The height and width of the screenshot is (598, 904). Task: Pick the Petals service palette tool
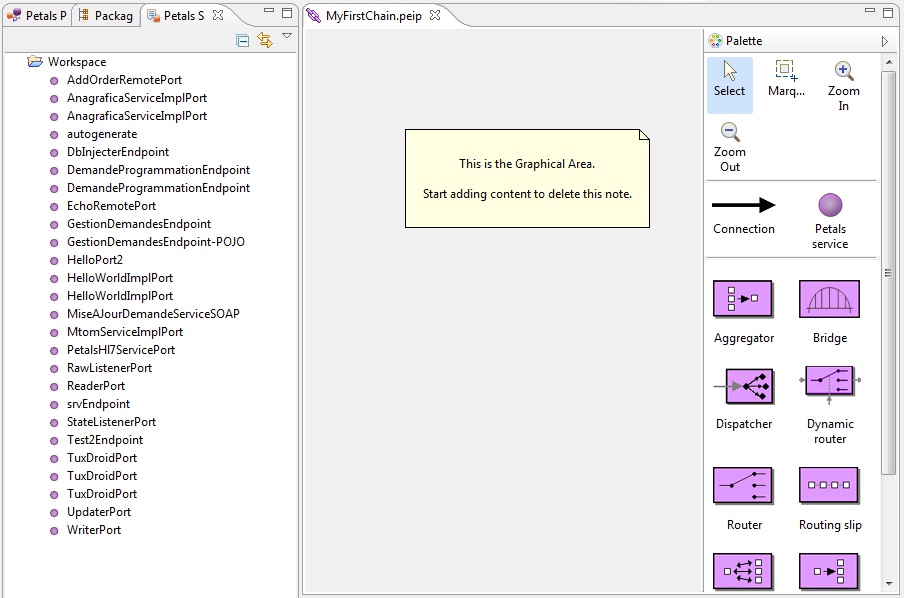(x=830, y=206)
